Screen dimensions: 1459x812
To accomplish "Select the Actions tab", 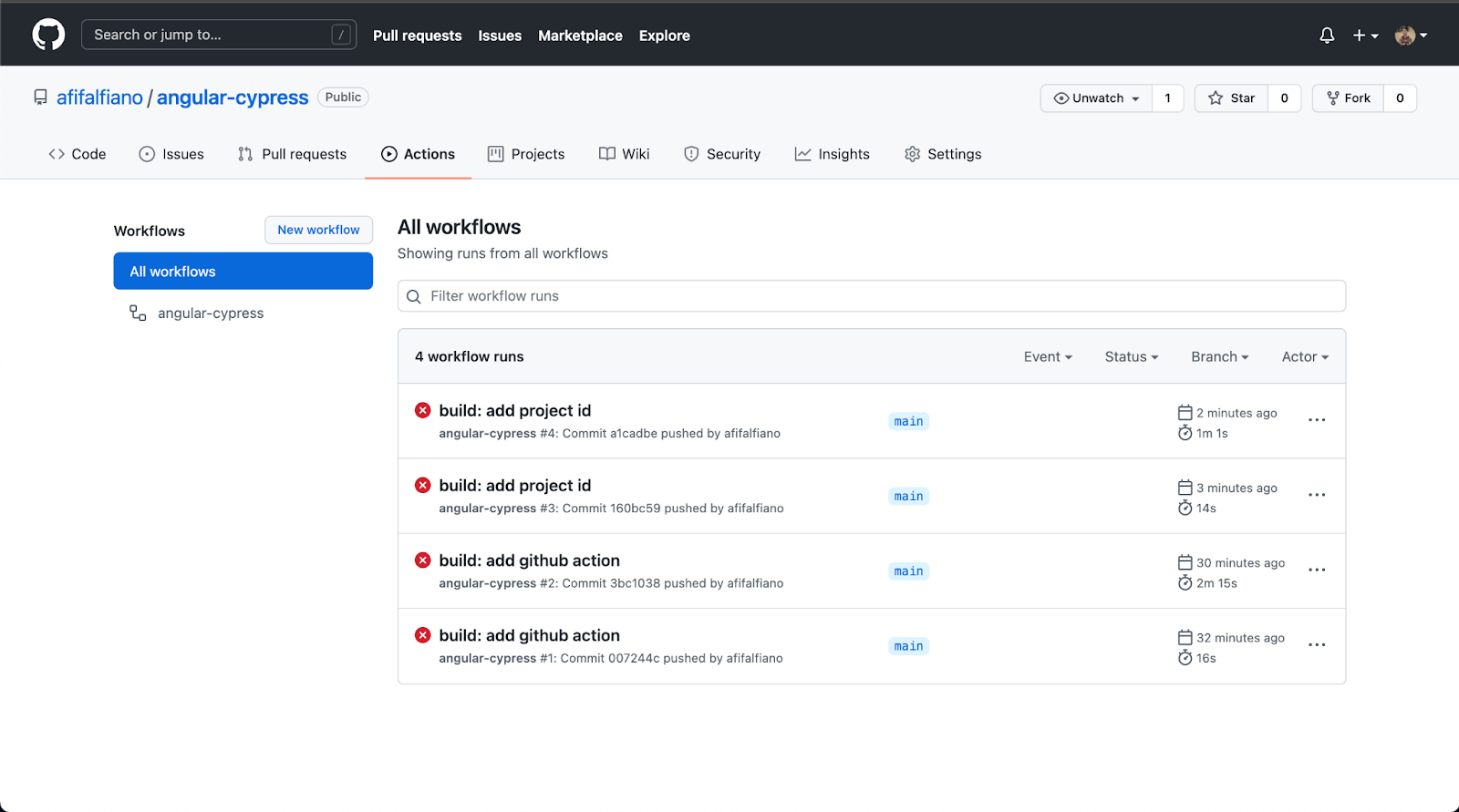I will (418, 154).
